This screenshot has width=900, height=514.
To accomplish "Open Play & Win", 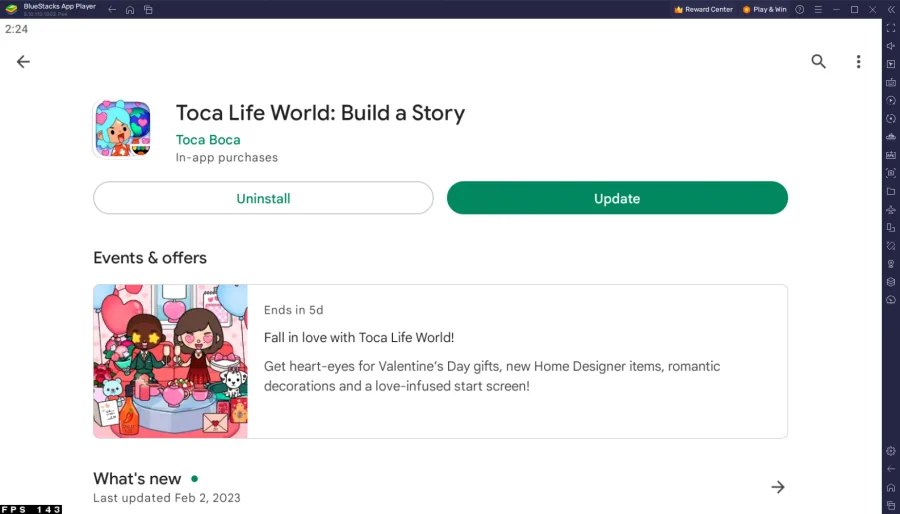I will (765, 10).
